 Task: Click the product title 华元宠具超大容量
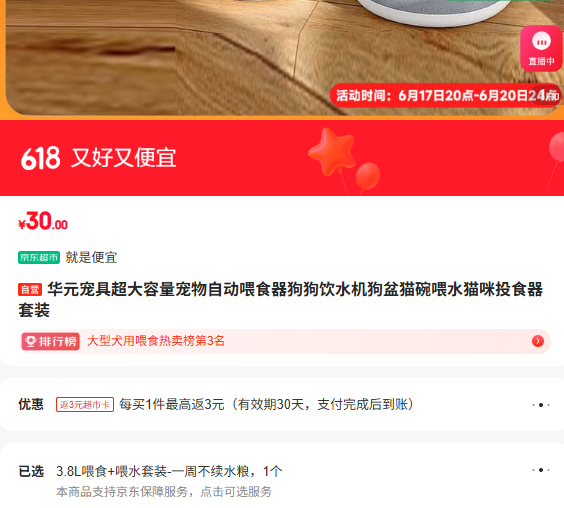click(x=281, y=300)
